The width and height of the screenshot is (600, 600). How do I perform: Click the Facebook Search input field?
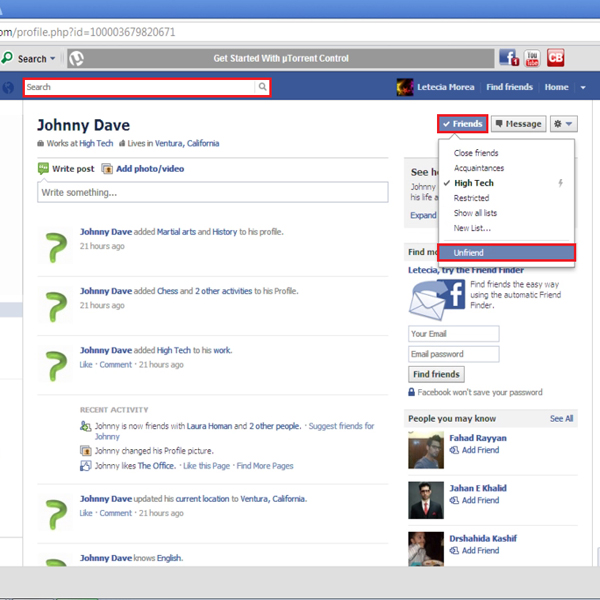139,87
